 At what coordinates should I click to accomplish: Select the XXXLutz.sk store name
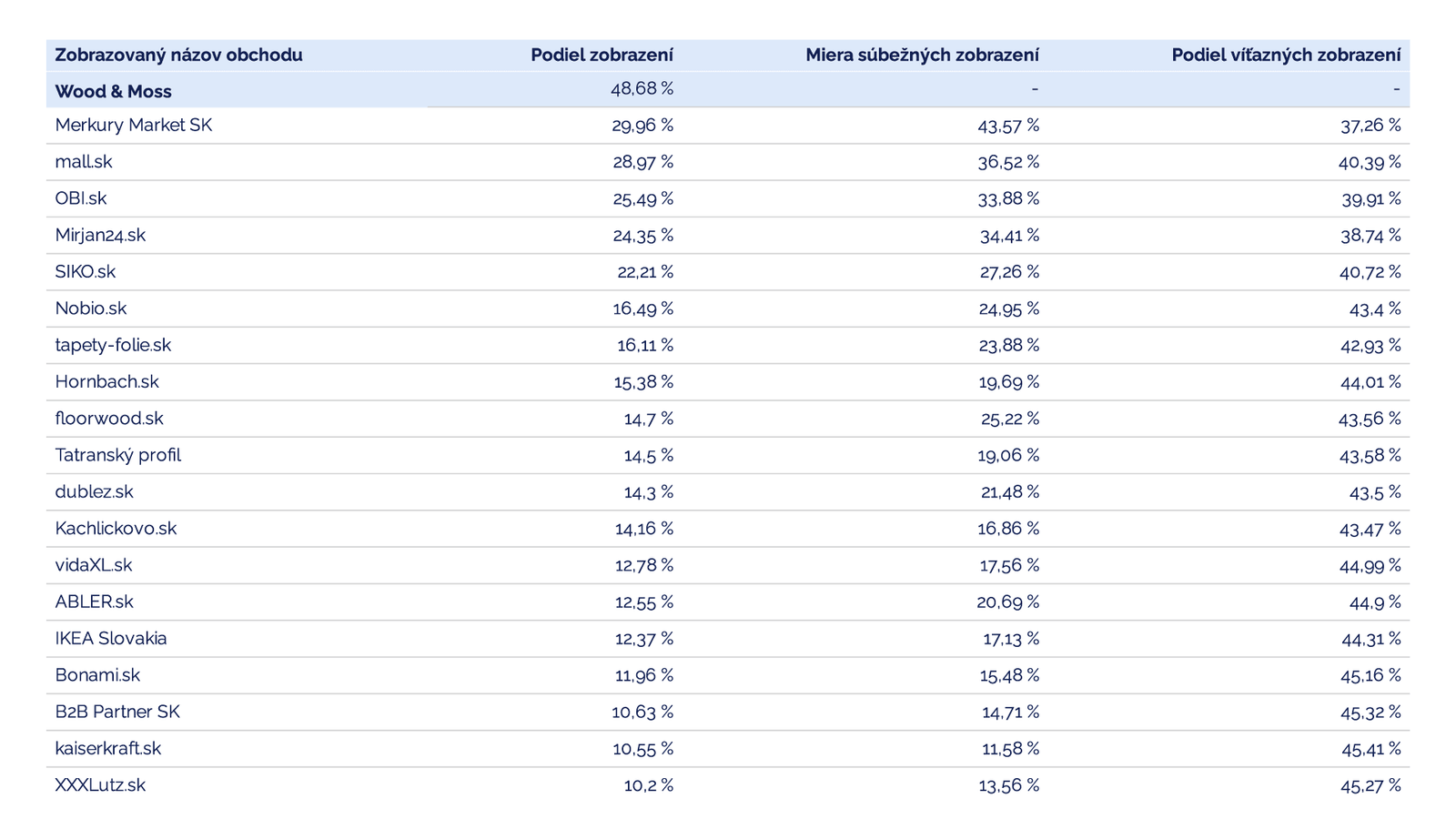point(100,785)
